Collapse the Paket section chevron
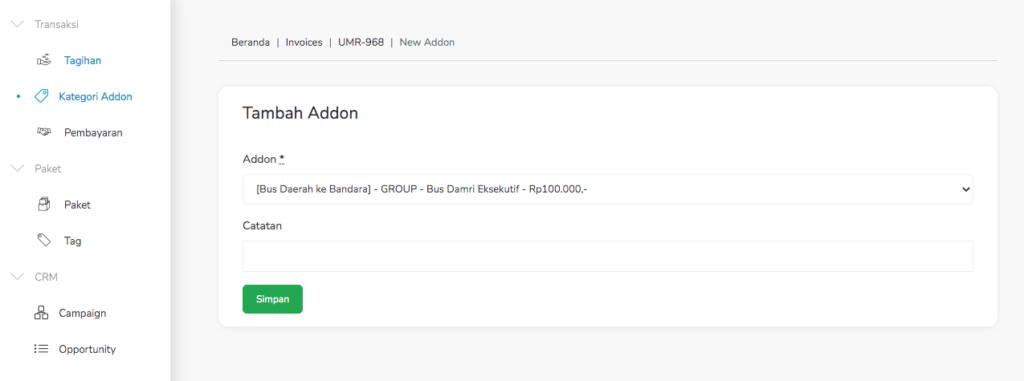1024x381 pixels. pyautogui.click(x=18, y=168)
